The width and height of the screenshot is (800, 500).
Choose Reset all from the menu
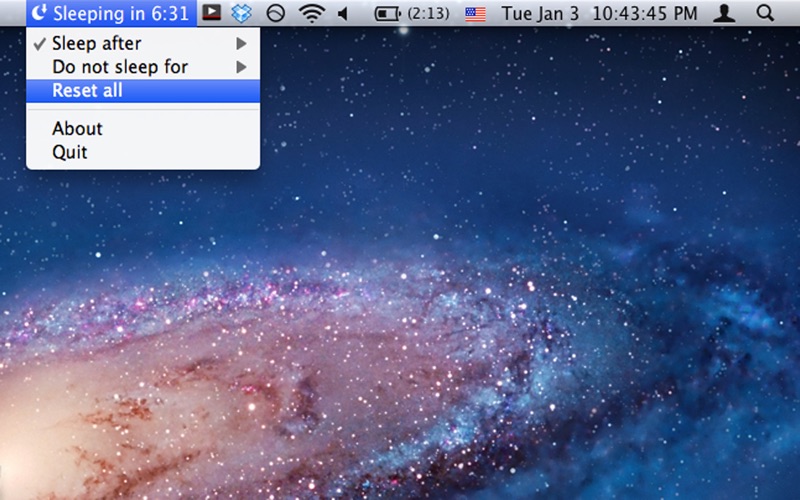pos(88,91)
